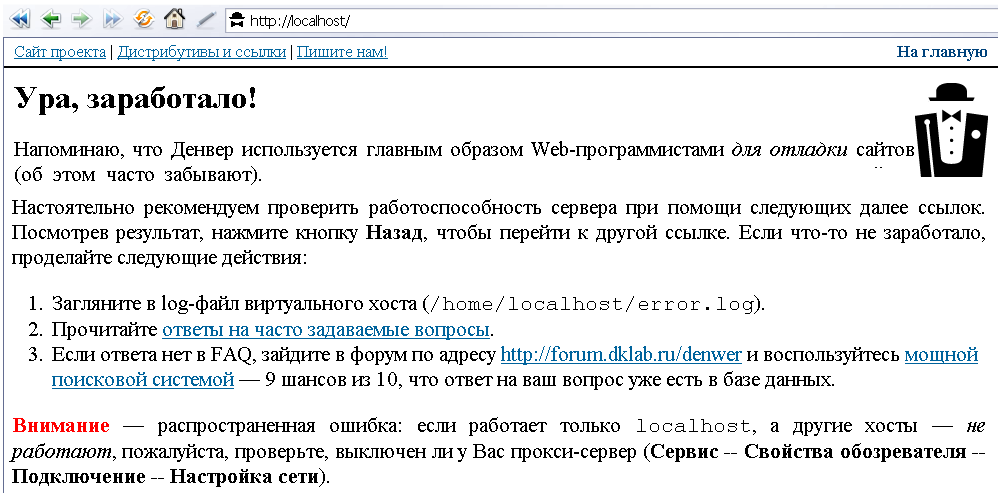Click the gray pencil/wand toolbar icon
The height and width of the screenshot is (496, 1005).
[x=206, y=20]
